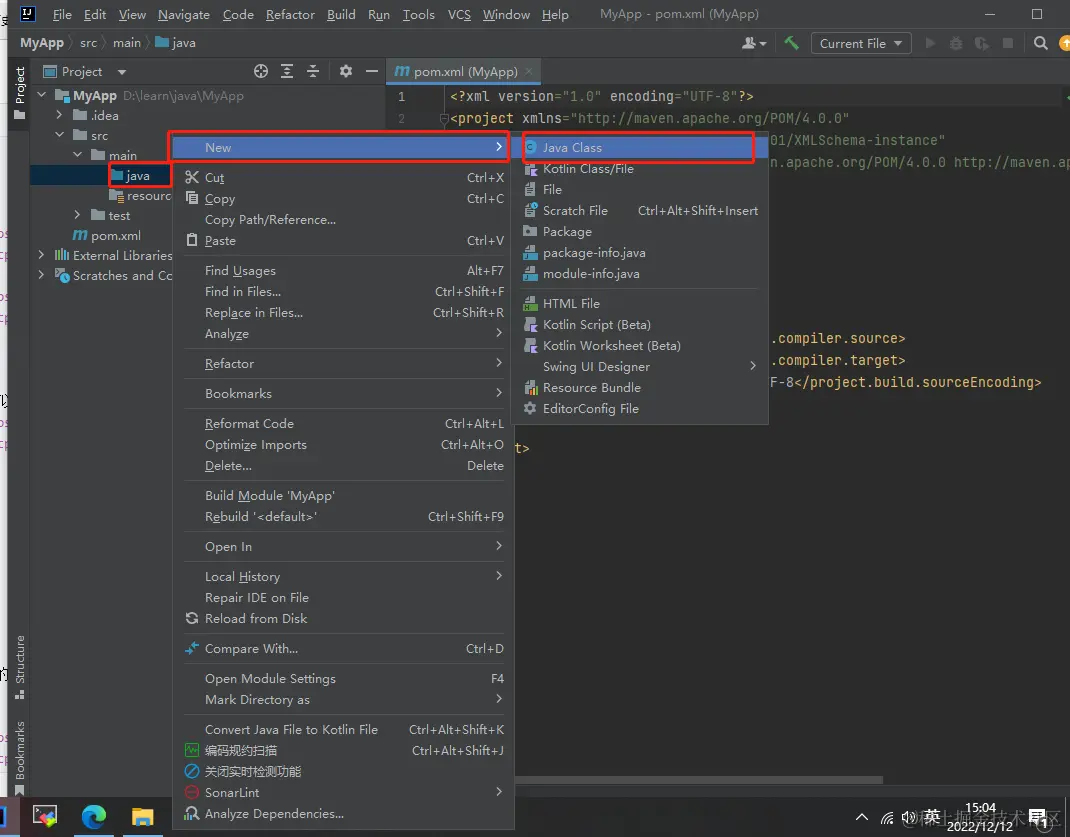Click Collapse All icon in Project panel
Image resolution: width=1070 pixels, height=837 pixels.
tap(313, 71)
